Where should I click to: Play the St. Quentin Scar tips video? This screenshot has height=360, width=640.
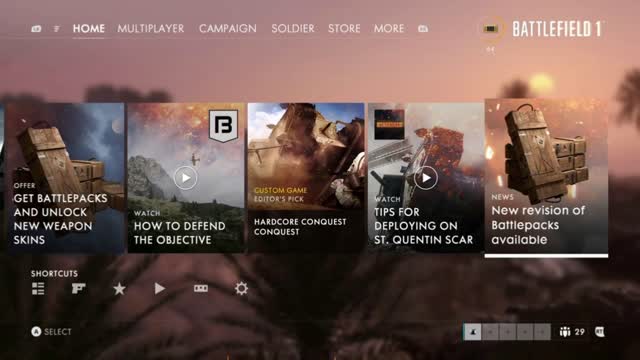426,178
